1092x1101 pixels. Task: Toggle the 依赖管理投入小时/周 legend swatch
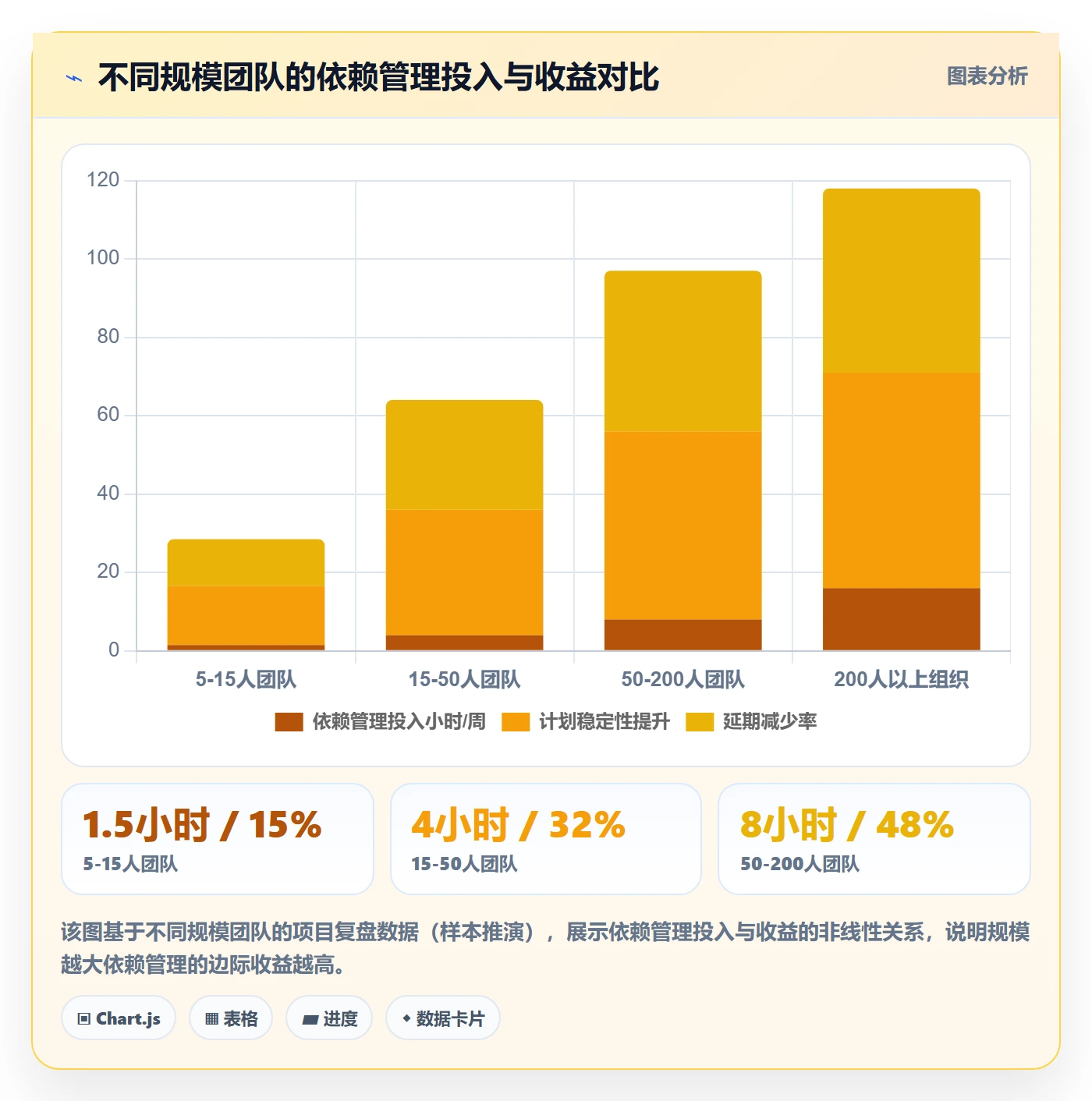coord(289,722)
